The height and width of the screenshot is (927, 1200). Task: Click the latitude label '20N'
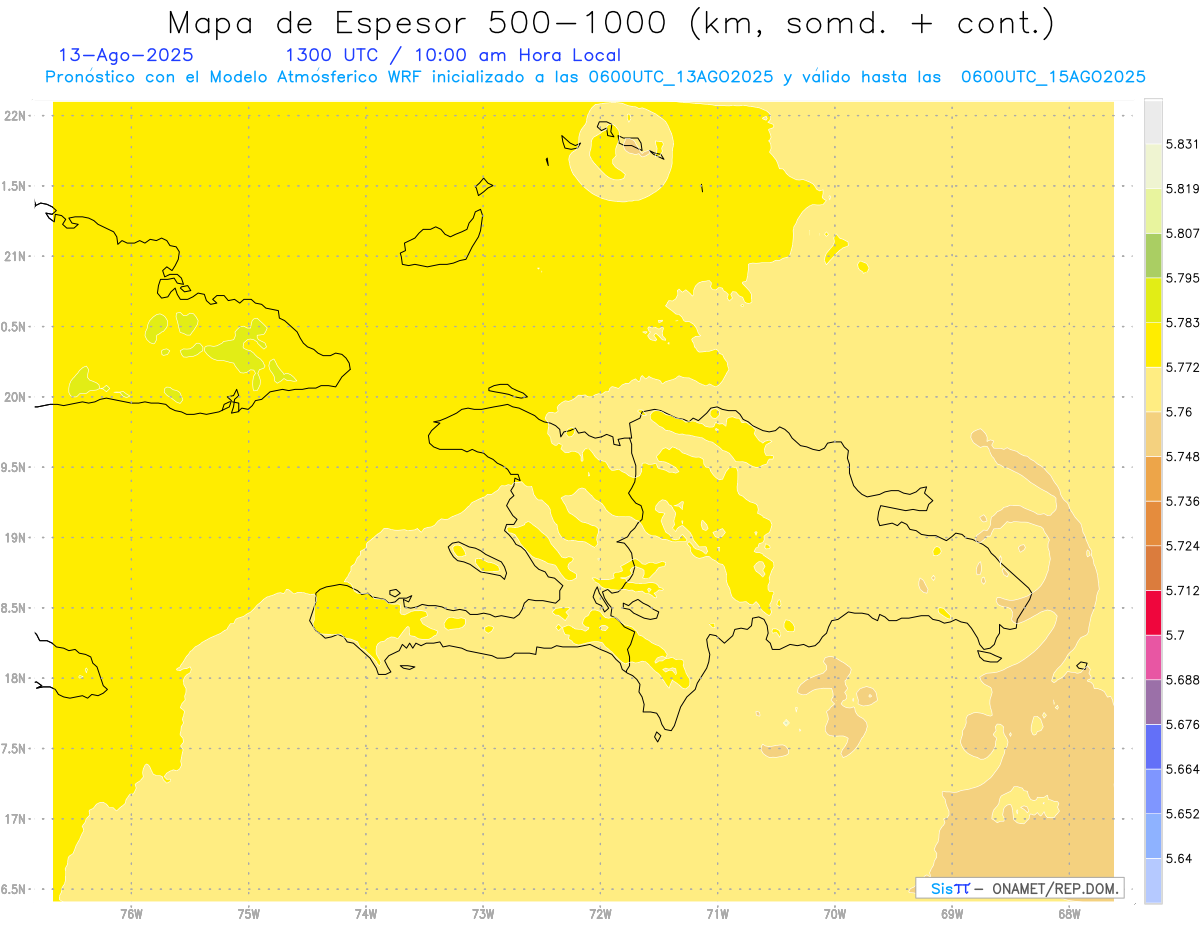15,397
